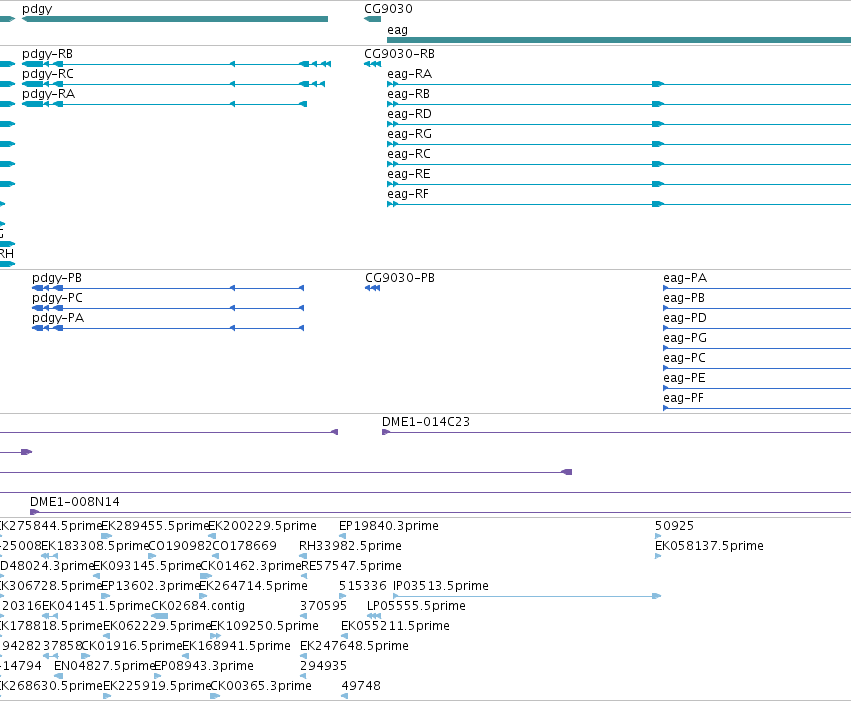Click the eag-PD protein label

[x=685, y=318]
